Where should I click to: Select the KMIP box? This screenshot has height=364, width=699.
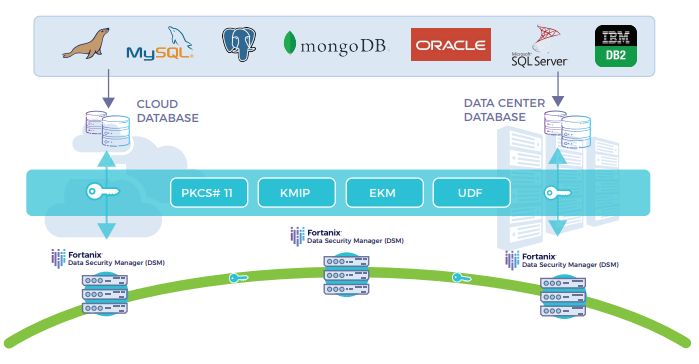(296, 193)
